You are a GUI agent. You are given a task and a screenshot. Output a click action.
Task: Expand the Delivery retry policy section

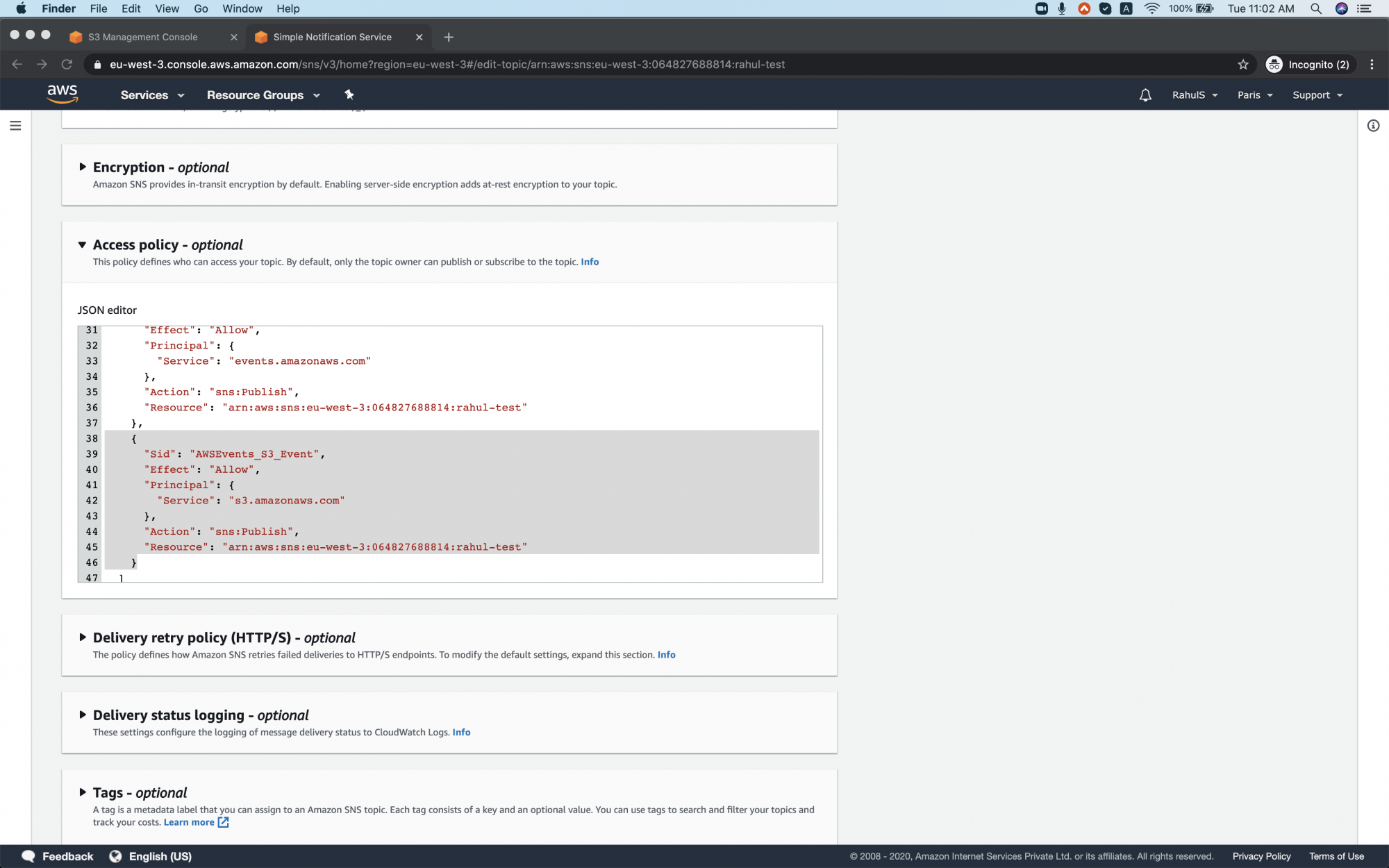[x=83, y=637]
